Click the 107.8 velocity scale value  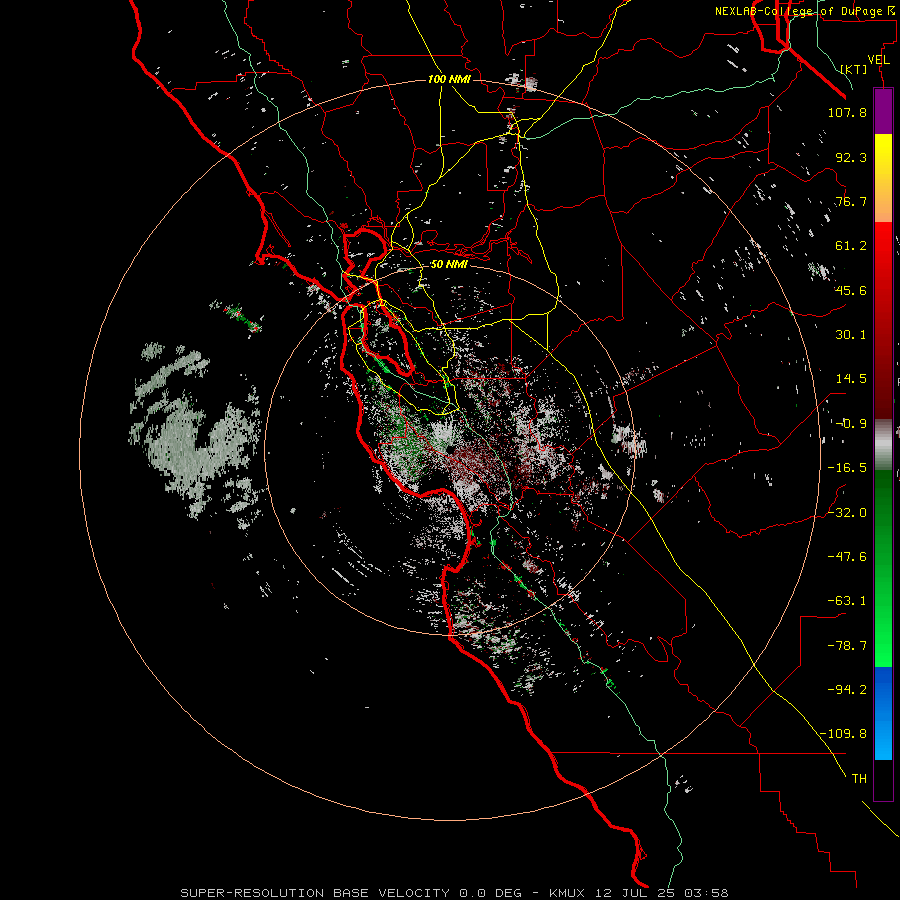tap(847, 112)
